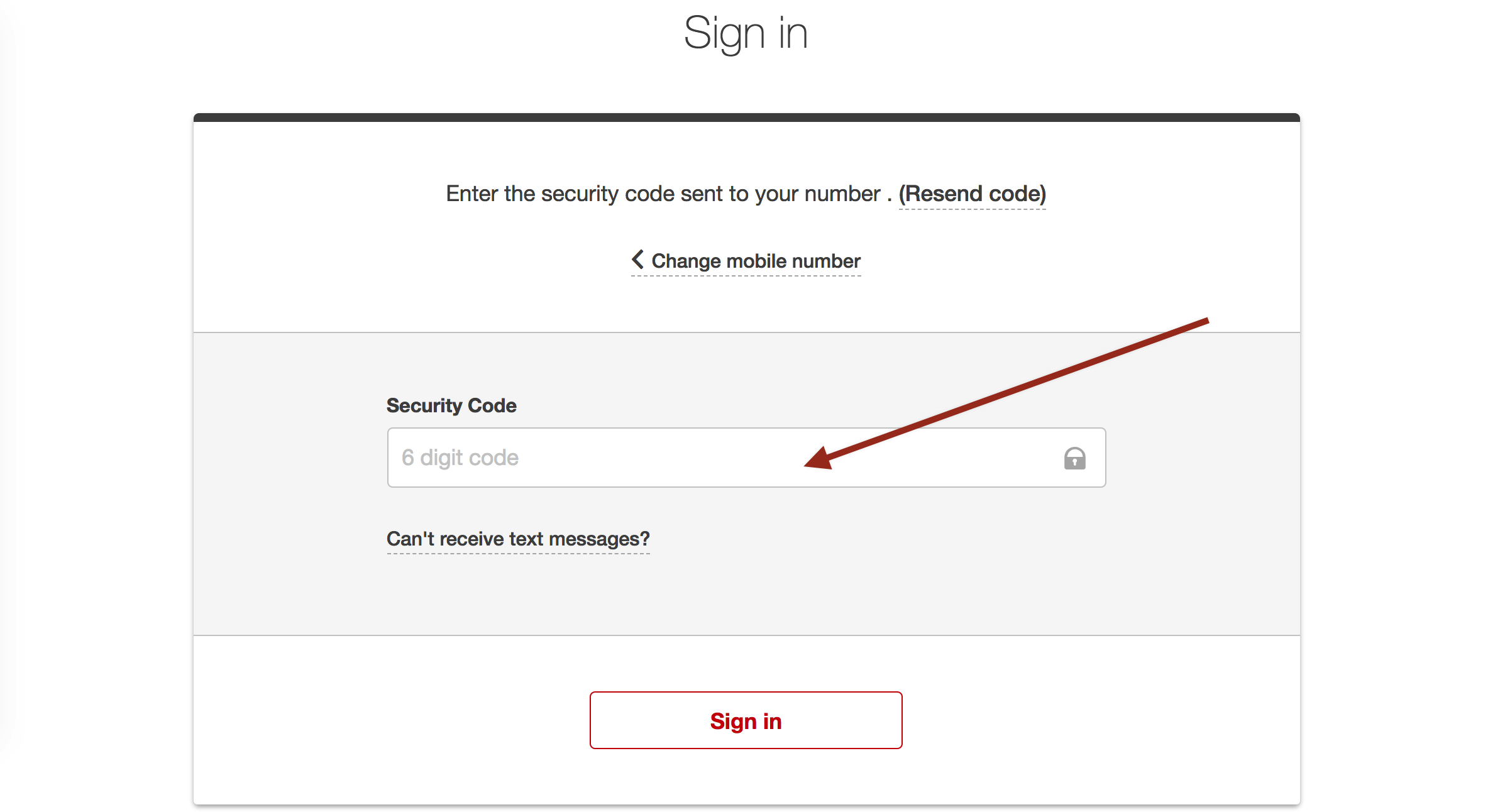Image resolution: width=1505 pixels, height=812 pixels.
Task: Click the Security Code field label
Action: coord(451,405)
